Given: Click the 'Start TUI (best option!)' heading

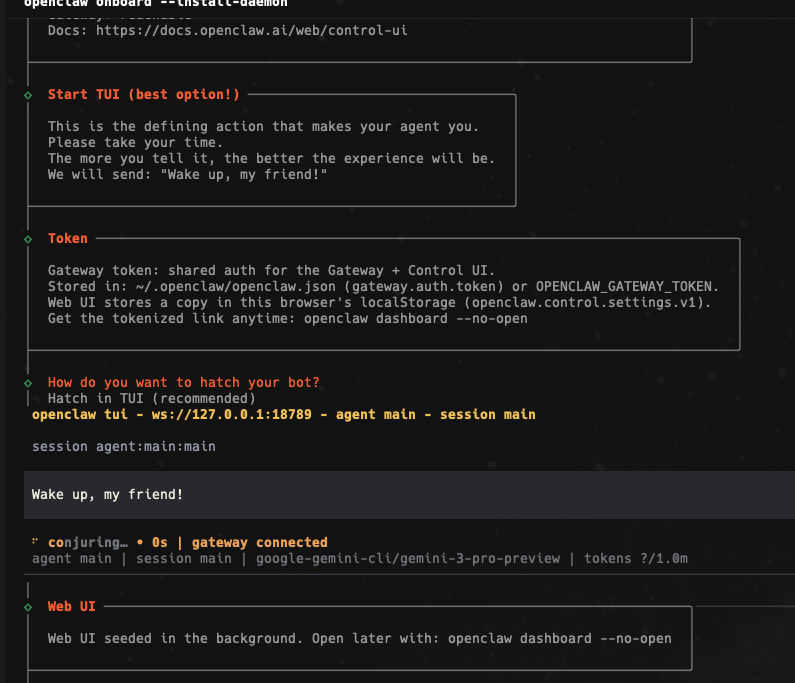Looking at the screenshot, I should point(143,95).
